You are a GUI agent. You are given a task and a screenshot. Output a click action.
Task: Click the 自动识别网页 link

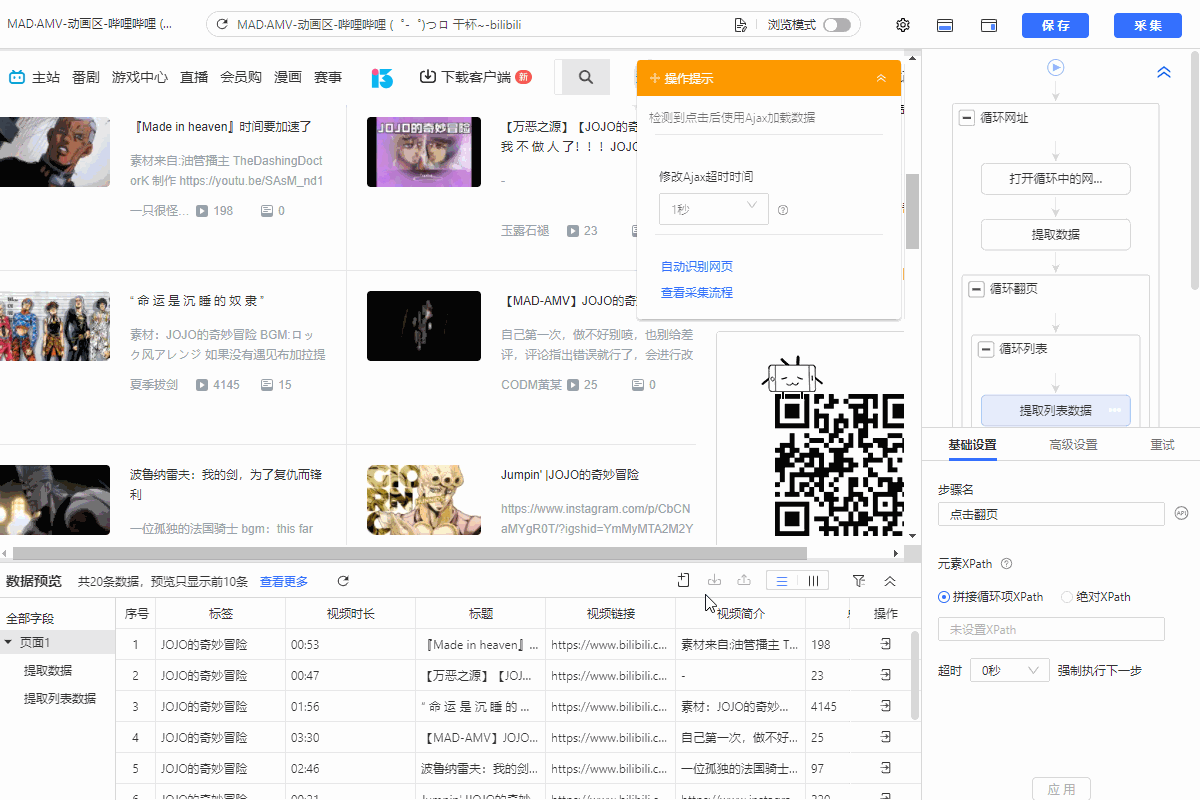[697, 267]
